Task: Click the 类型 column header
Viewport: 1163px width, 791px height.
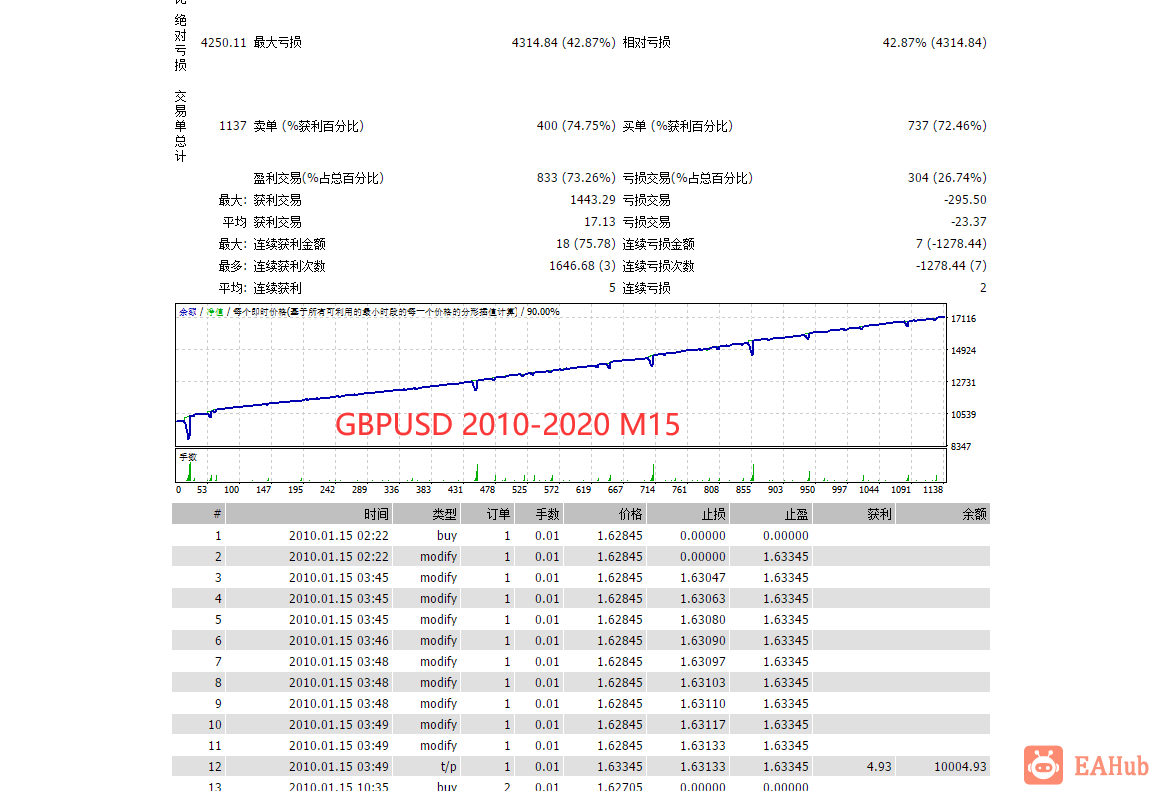Action: (x=426, y=514)
